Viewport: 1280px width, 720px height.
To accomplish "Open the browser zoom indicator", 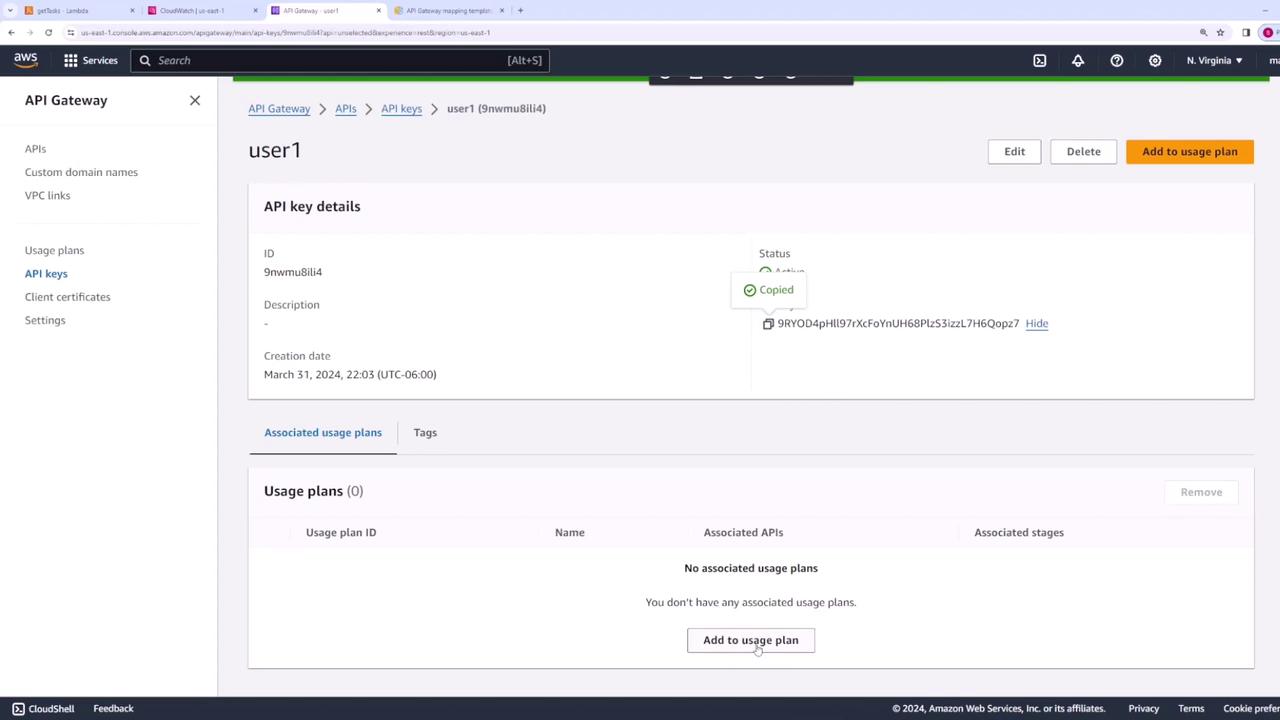I will tap(1204, 32).
